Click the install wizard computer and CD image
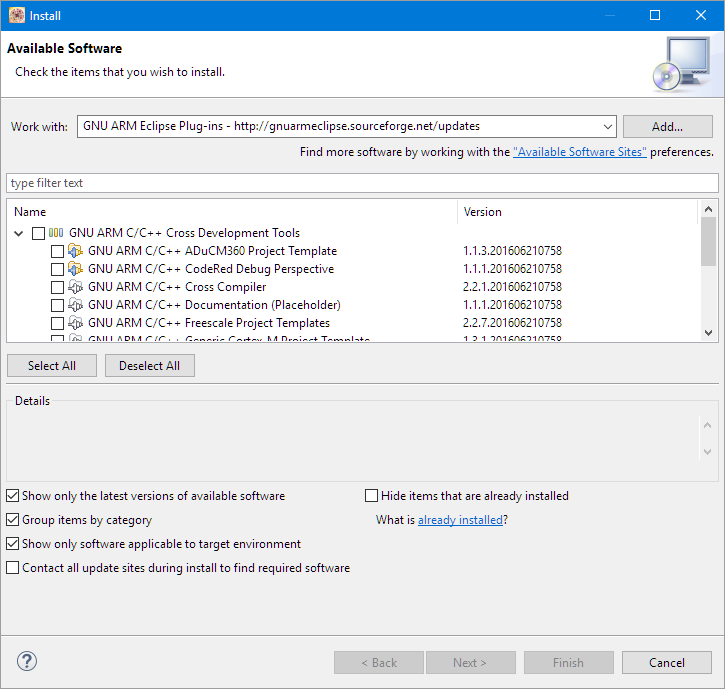 pos(682,64)
